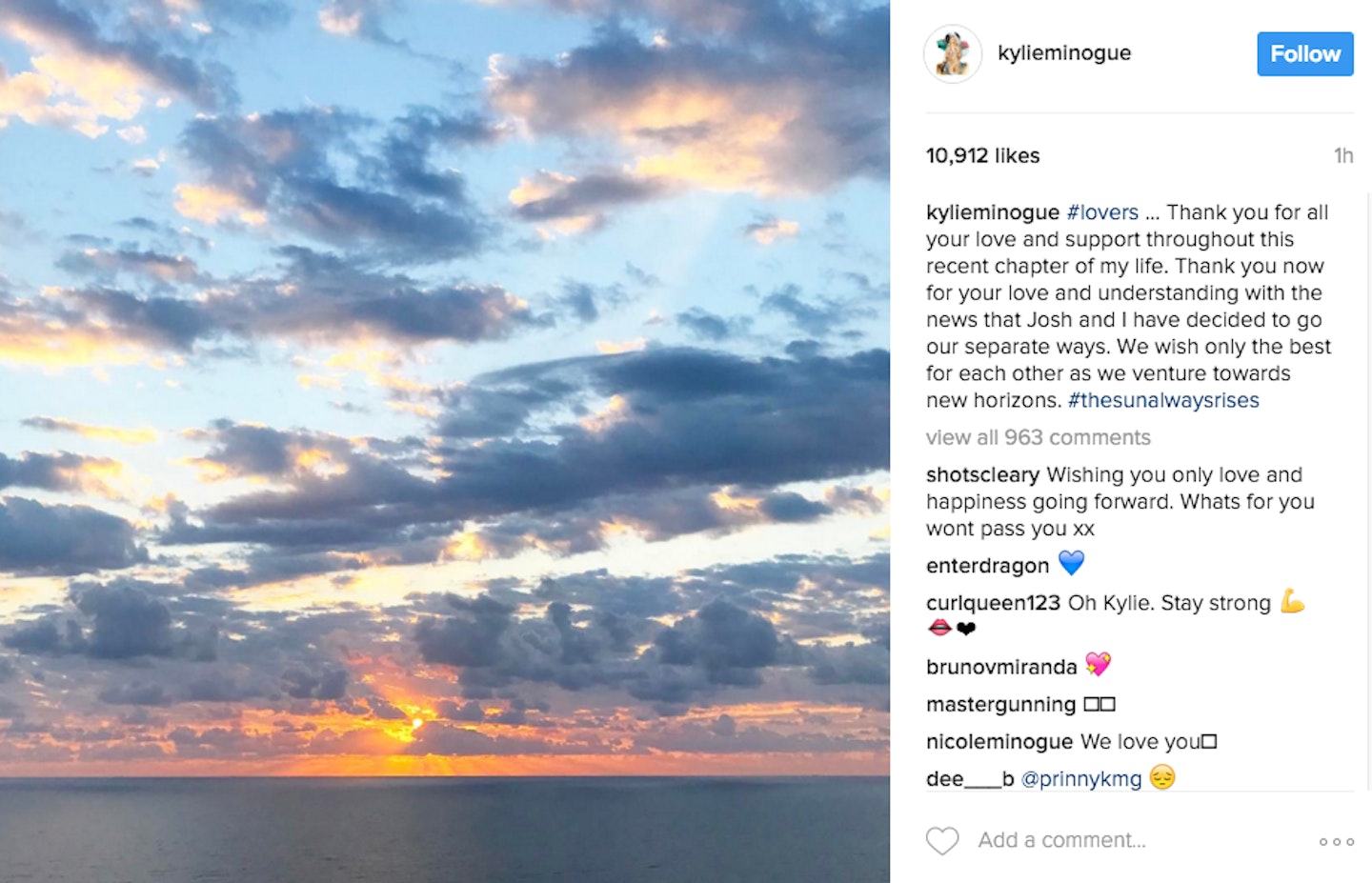Open curlqueen123 commenter profile
The height and width of the screenshot is (883, 1372).
pyautogui.click(x=993, y=603)
